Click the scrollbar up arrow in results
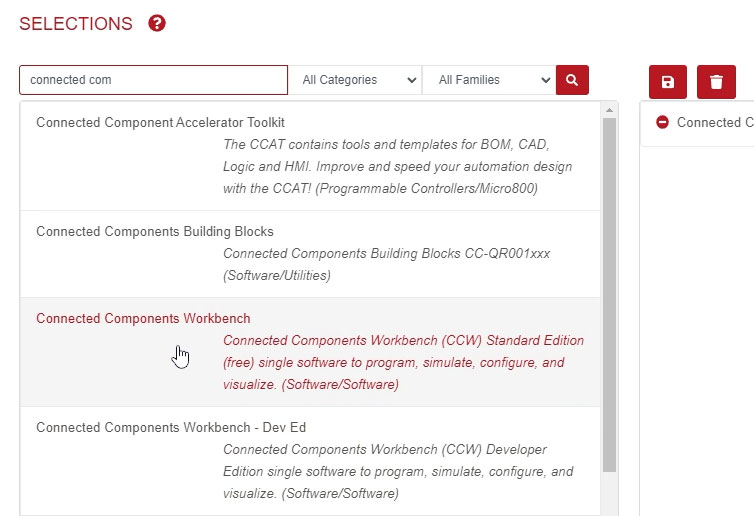Image resolution: width=754 pixels, height=516 pixels. [609, 110]
